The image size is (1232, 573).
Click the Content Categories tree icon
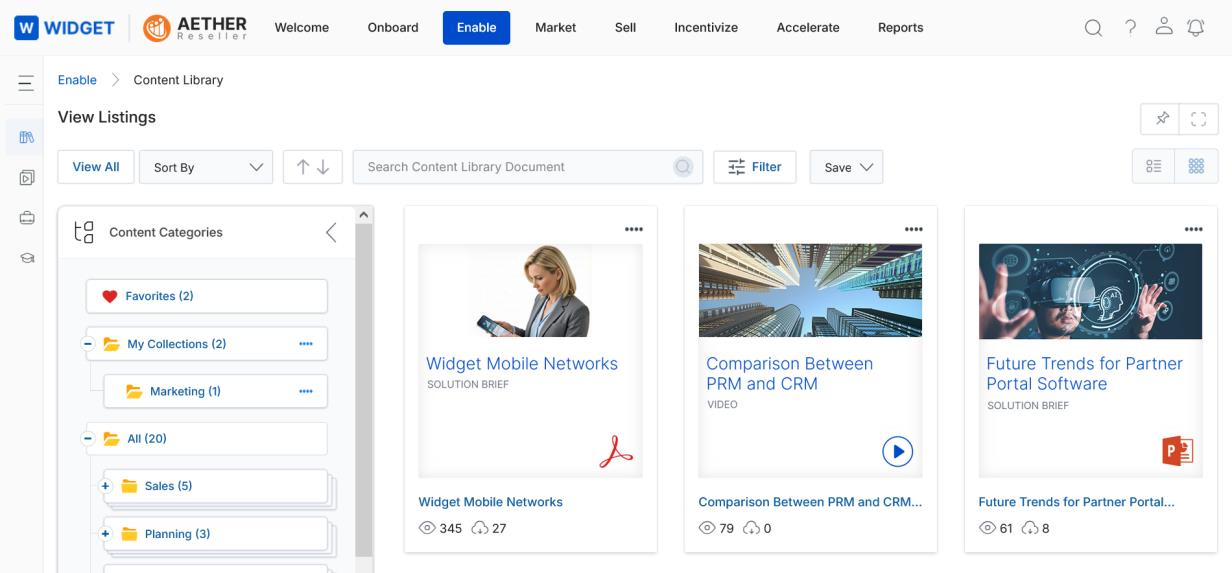[x=84, y=232]
